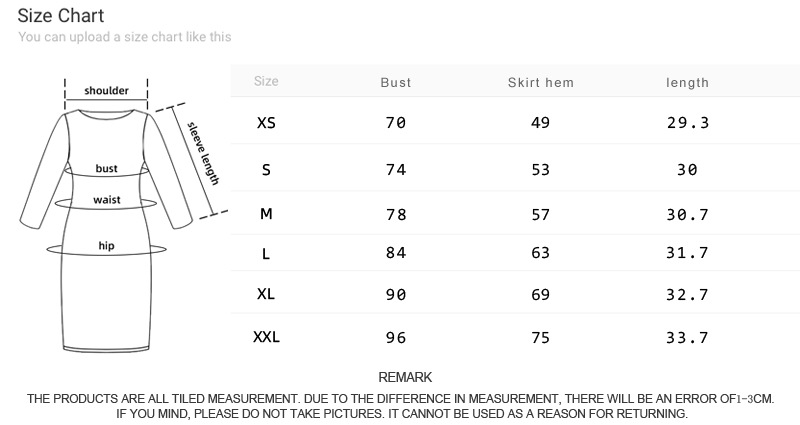Select the XS size row label
This screenshot has width=800, height=425.
[x=266, y=123]
